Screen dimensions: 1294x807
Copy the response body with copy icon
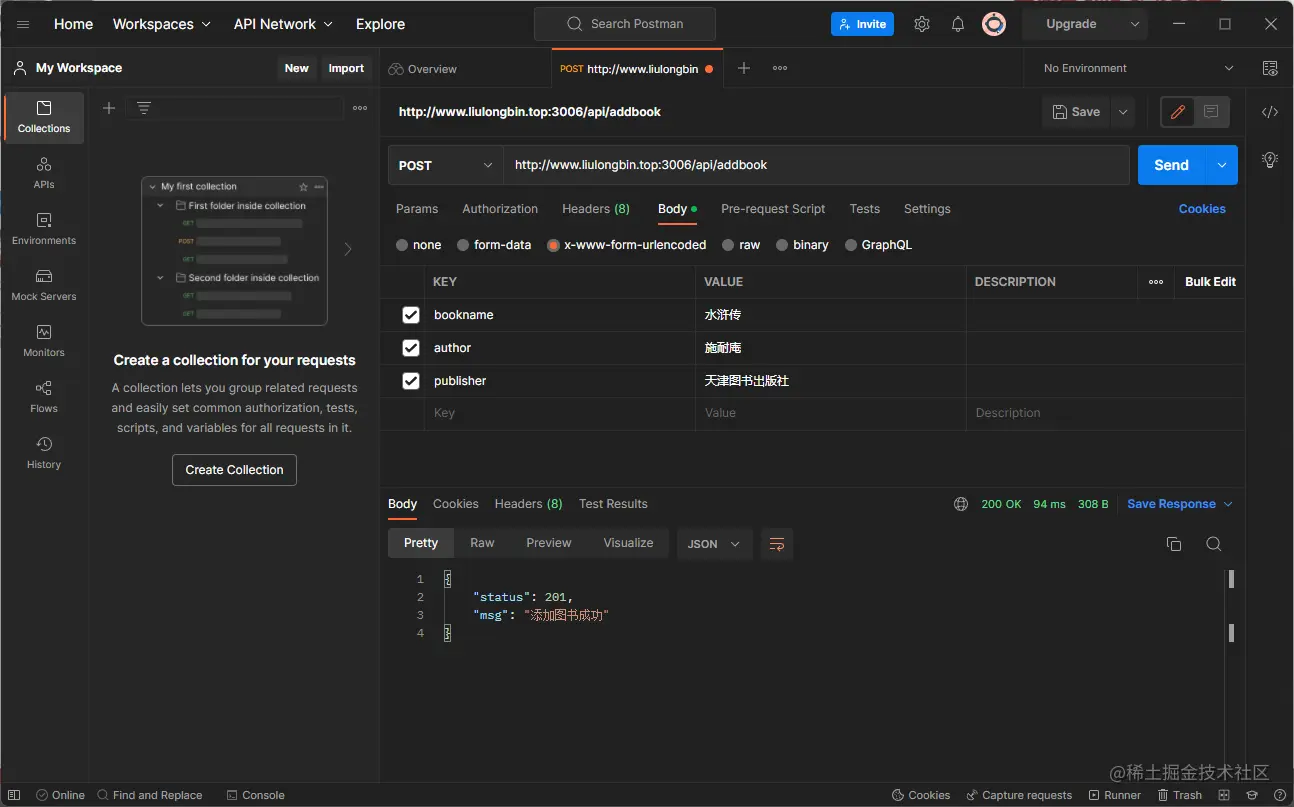1174,544
